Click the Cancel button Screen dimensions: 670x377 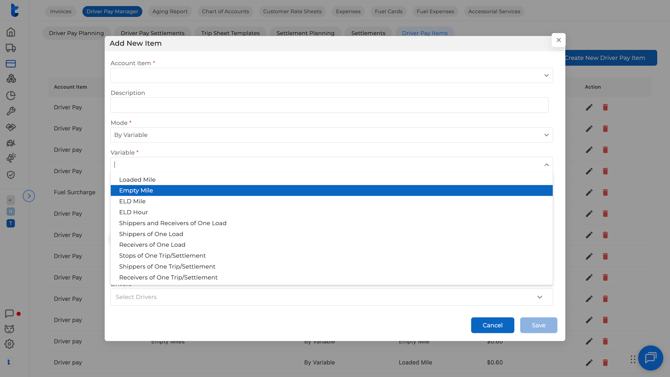pyautogui.click(x=492, y=325)
